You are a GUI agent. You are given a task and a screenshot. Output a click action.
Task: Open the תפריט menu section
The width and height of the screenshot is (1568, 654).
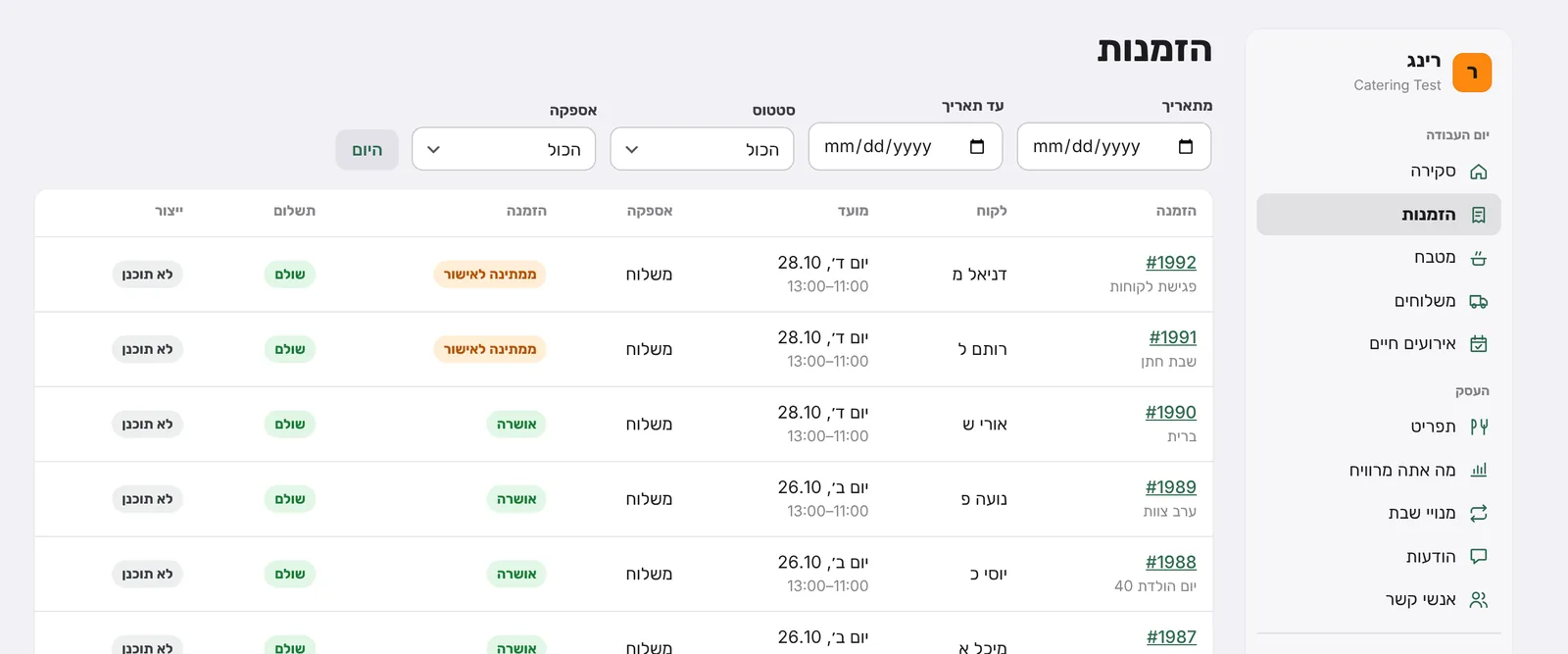1379,427
